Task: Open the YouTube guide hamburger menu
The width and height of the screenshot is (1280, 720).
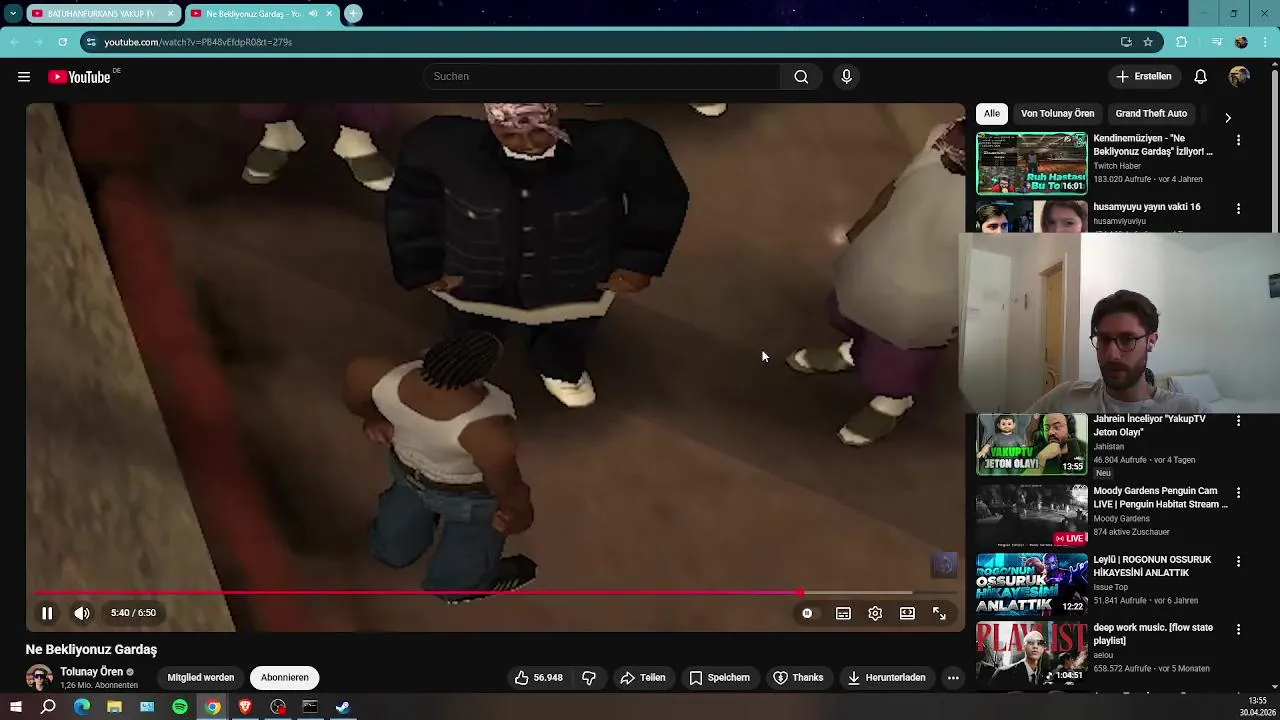Action: click(x=24, y=77)
